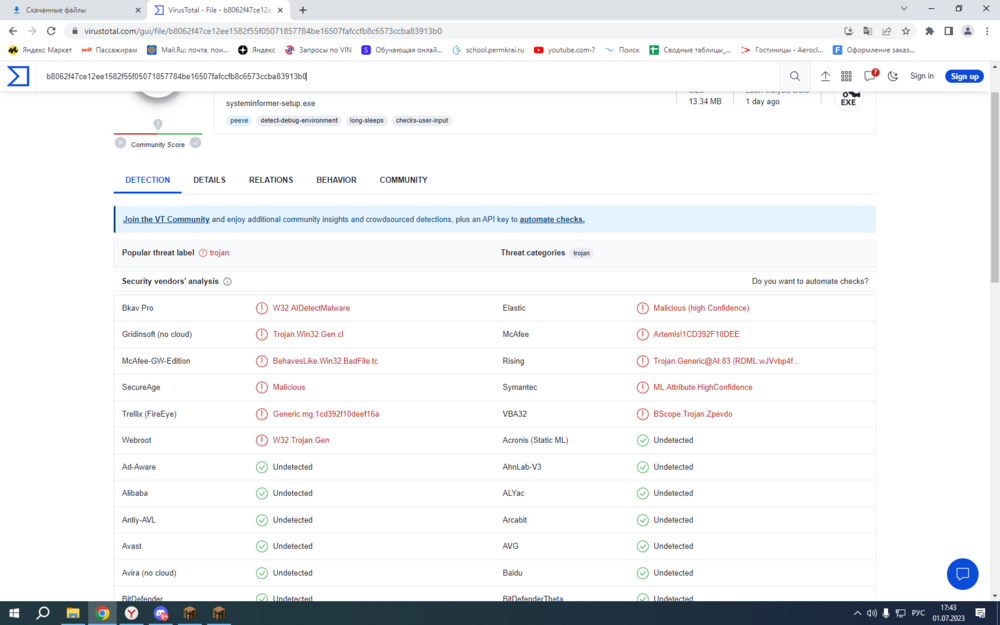Click the Join the VT Community link
Viewport: 1000px width, 625px height.
pos(166,219)
